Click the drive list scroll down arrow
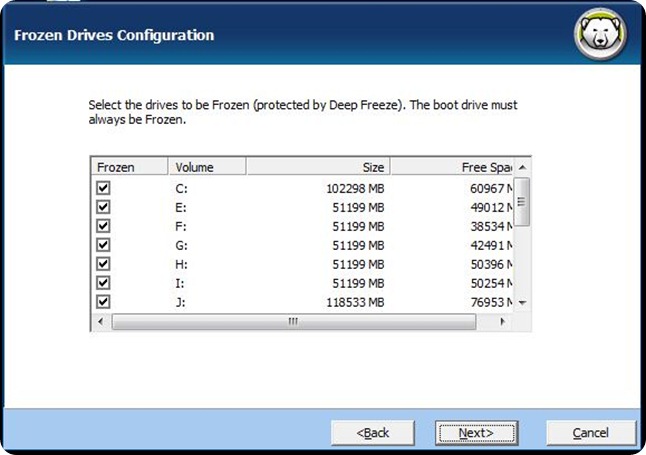 522,303
